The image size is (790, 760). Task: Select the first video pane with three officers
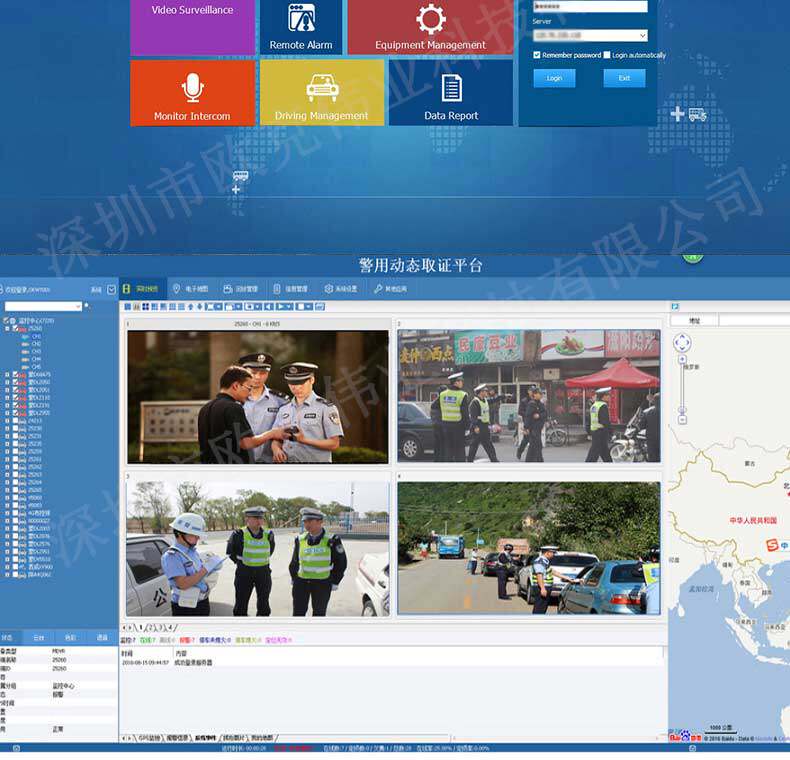[x=258, y=397]
